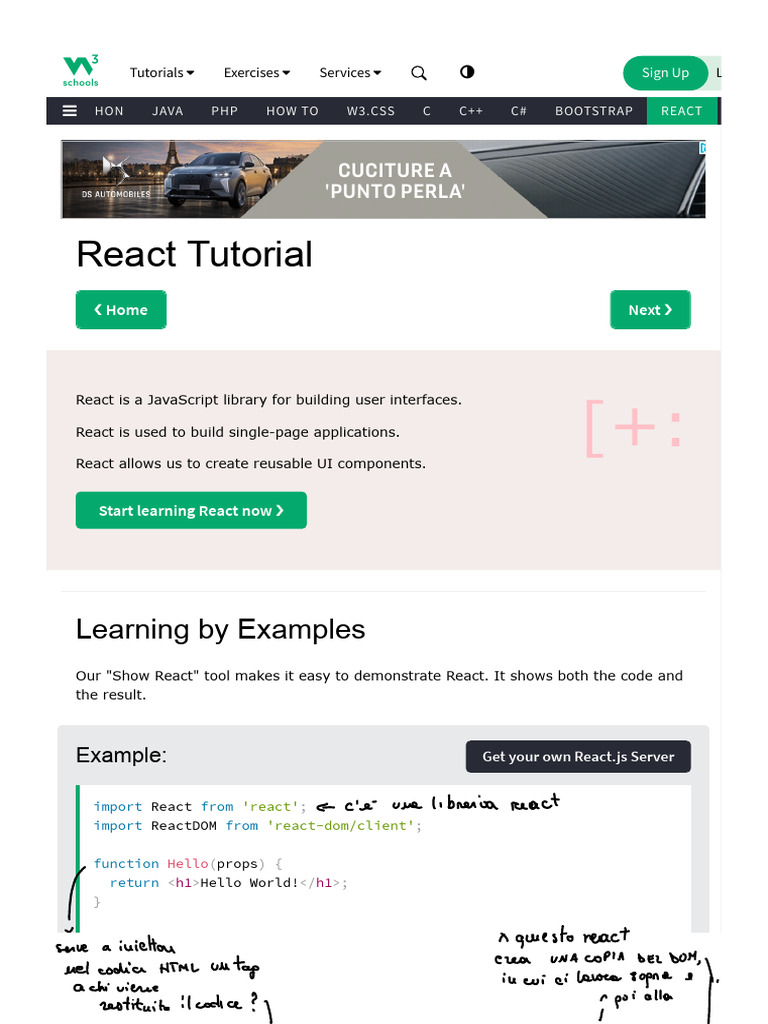
Task: Select the C tab in navbar
Action: [x=426, y=111]
